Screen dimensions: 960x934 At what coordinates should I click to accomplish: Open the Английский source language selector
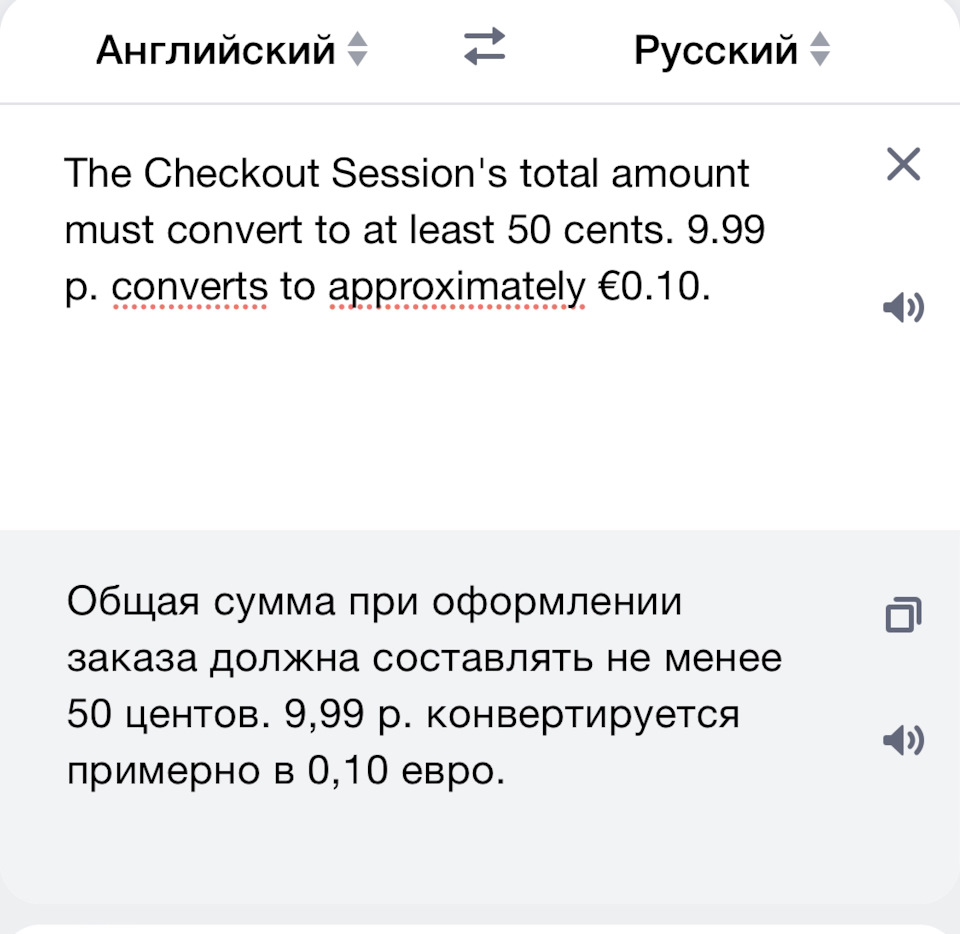point(215,49)
